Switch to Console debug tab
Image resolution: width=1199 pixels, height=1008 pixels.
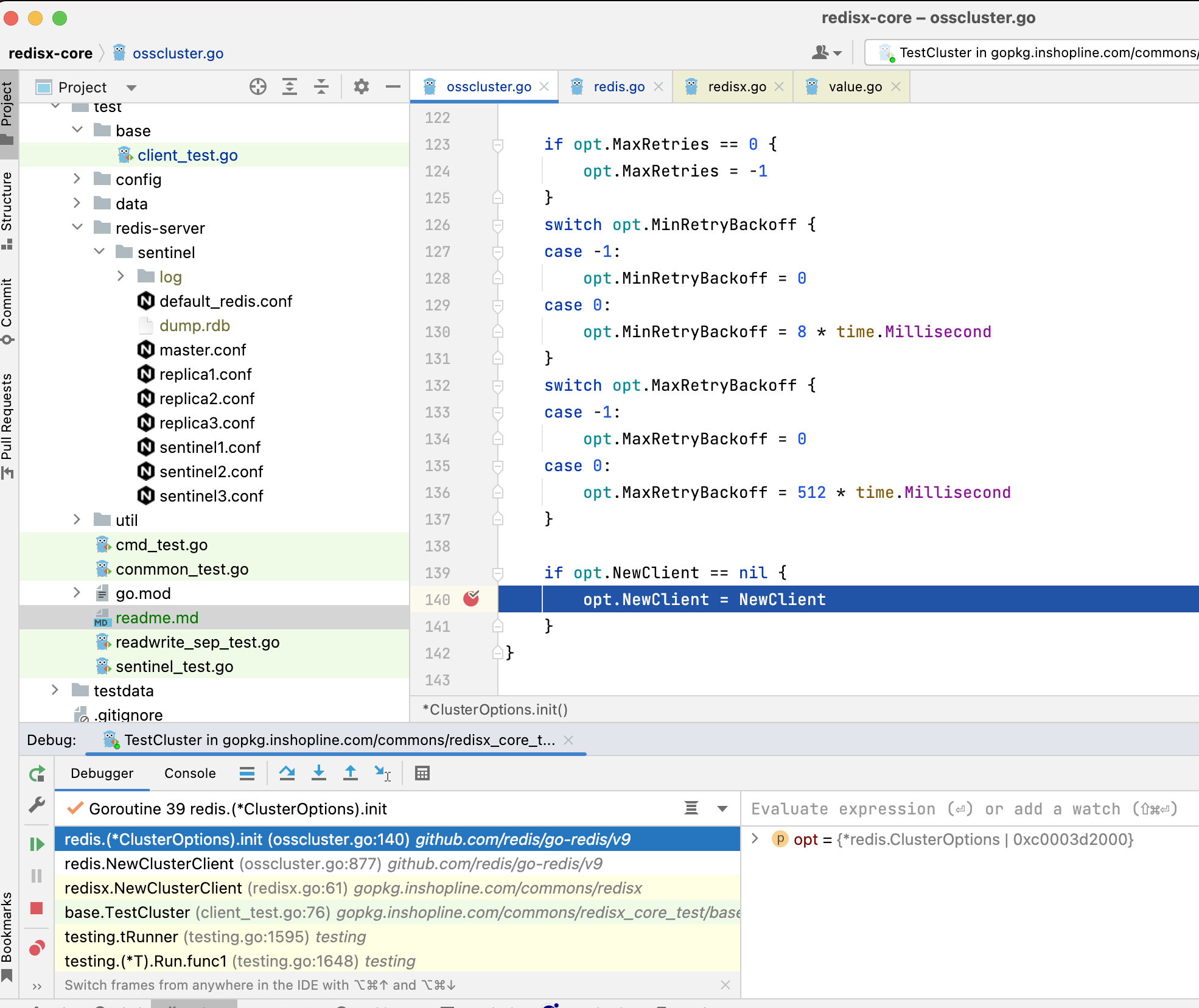(190, 773)
